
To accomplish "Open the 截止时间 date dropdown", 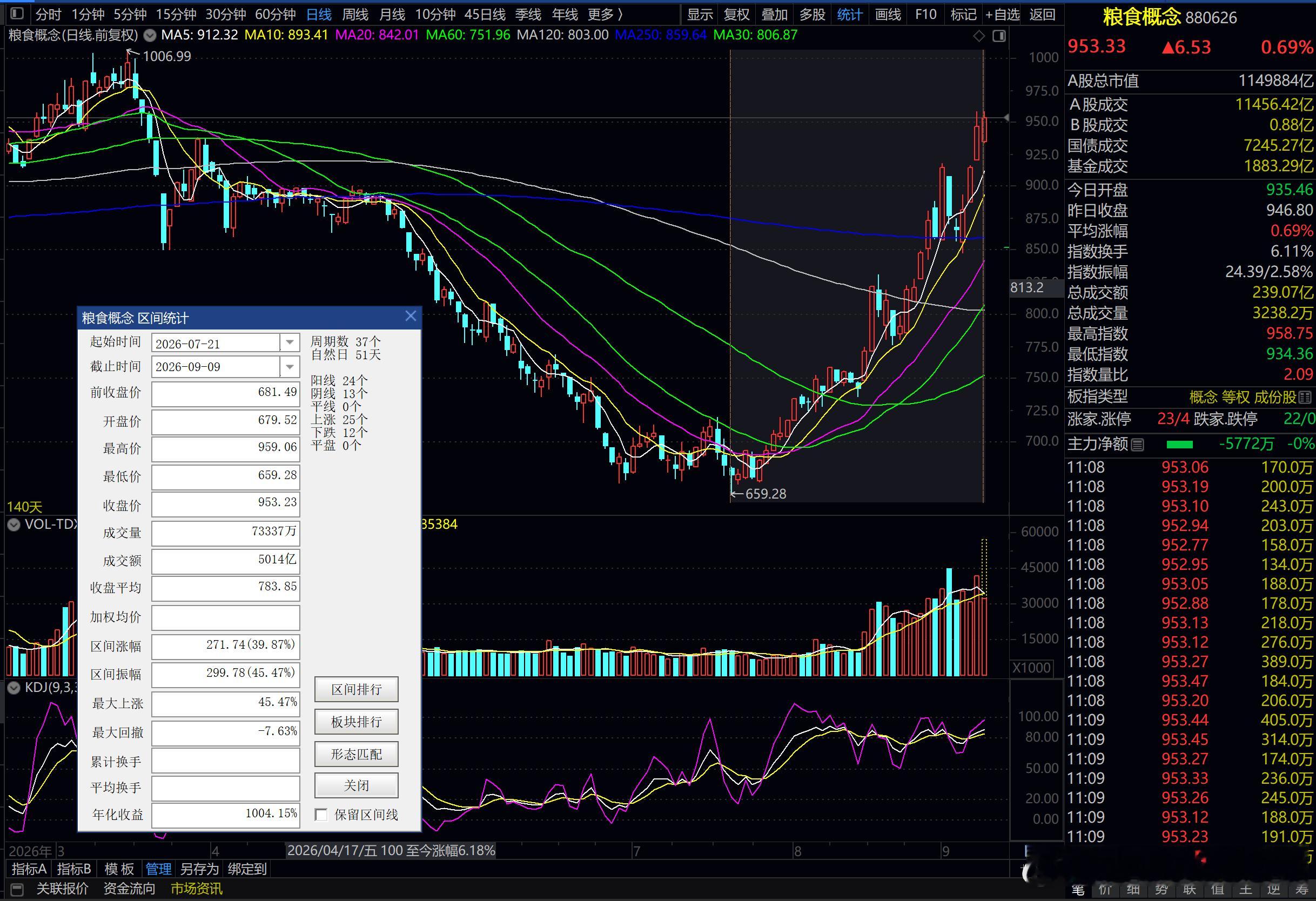I will [290, 366].
